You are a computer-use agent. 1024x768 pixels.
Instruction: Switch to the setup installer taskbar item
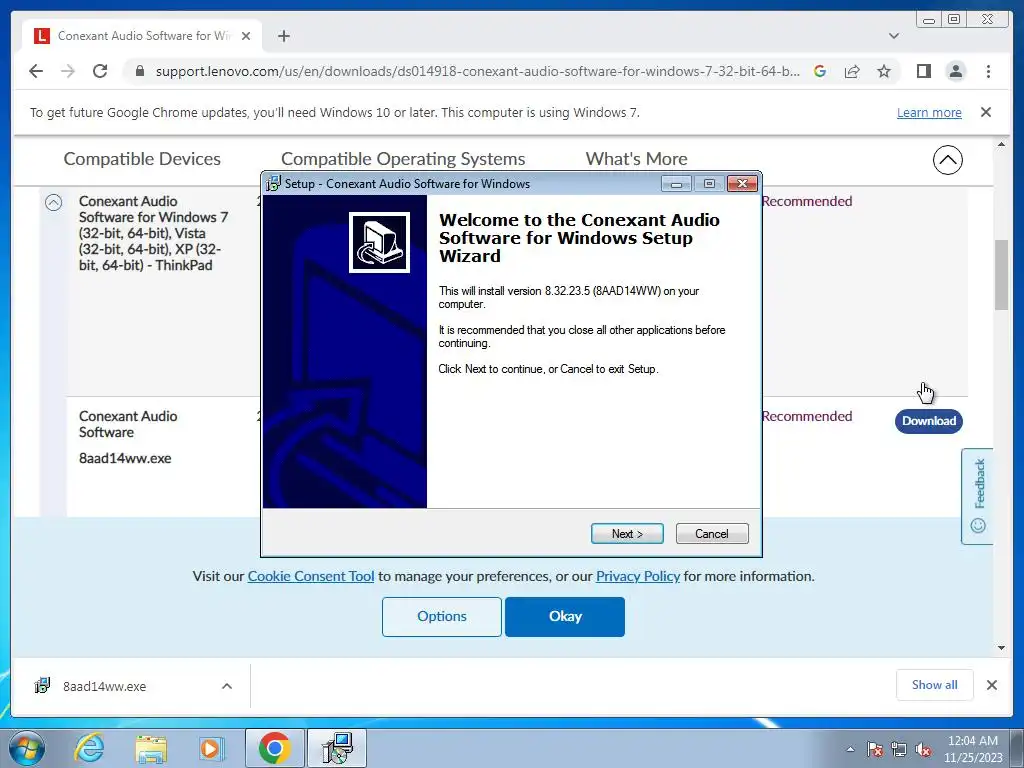pos(338,748)
